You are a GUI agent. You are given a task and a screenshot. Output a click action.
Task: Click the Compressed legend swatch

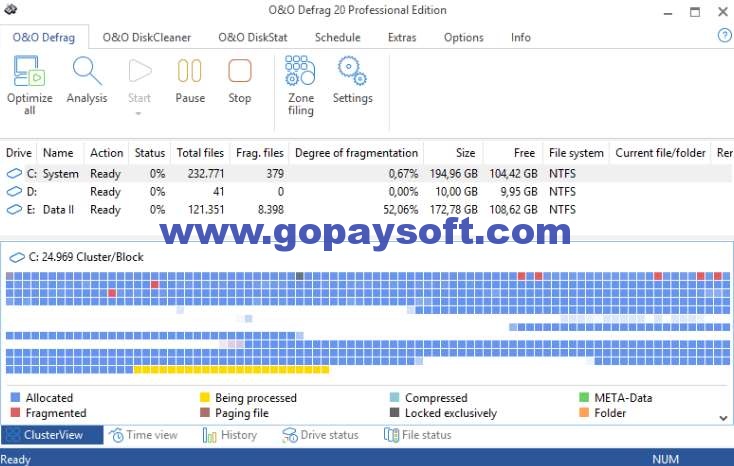click(395, 398)
